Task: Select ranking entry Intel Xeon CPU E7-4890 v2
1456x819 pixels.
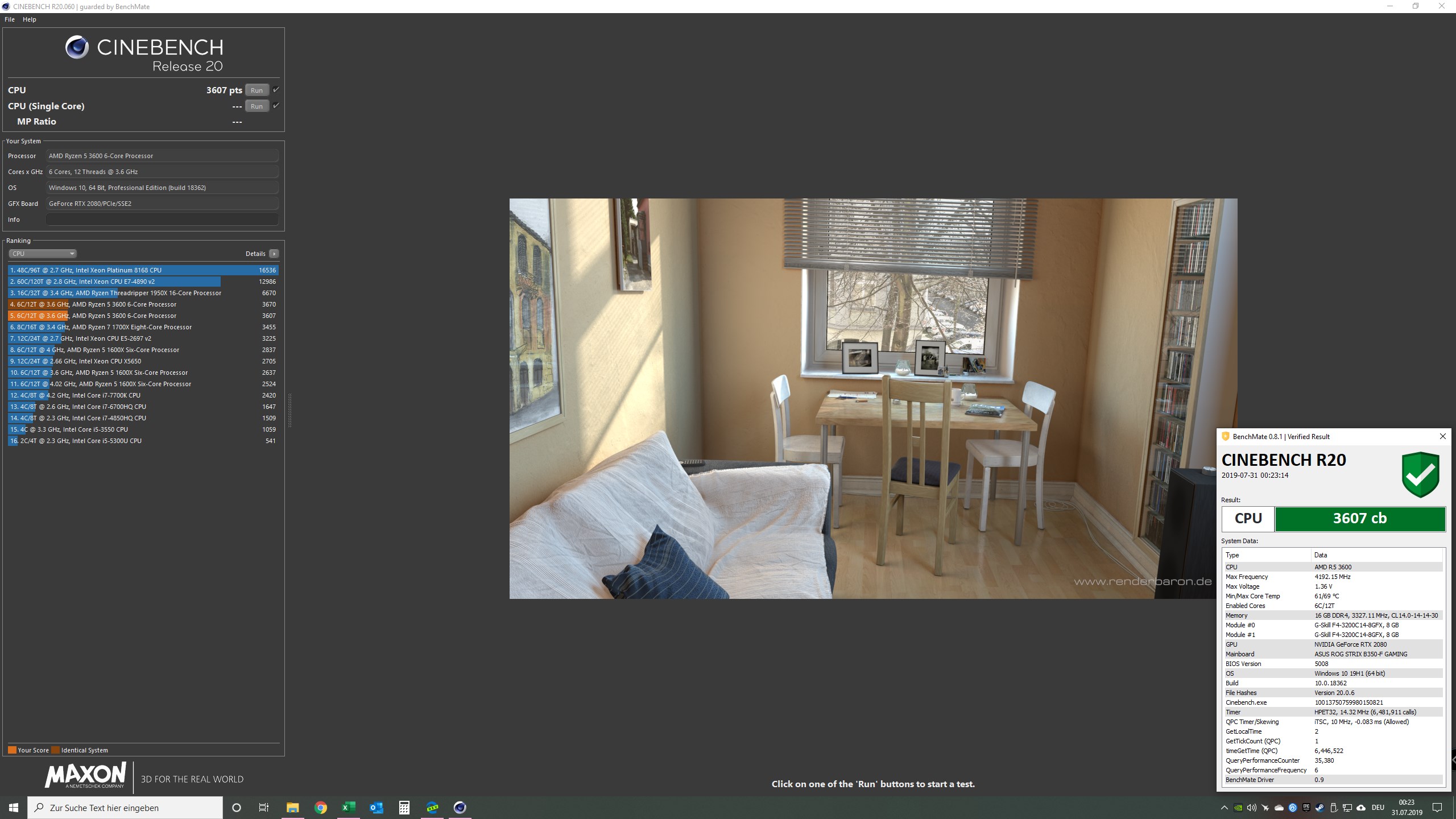Action: [143, 282]
